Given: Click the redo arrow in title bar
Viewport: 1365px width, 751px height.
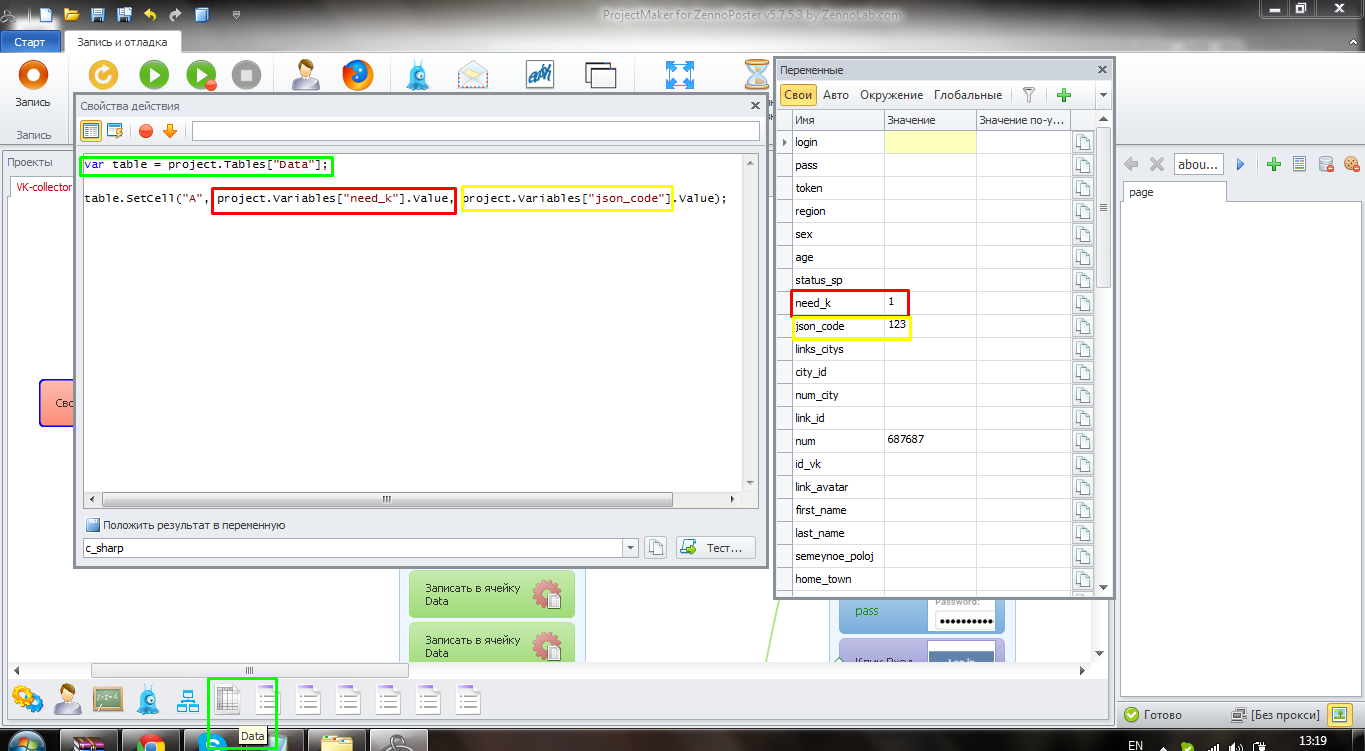Looking at the screenshot, I should (x=176, y=14).
